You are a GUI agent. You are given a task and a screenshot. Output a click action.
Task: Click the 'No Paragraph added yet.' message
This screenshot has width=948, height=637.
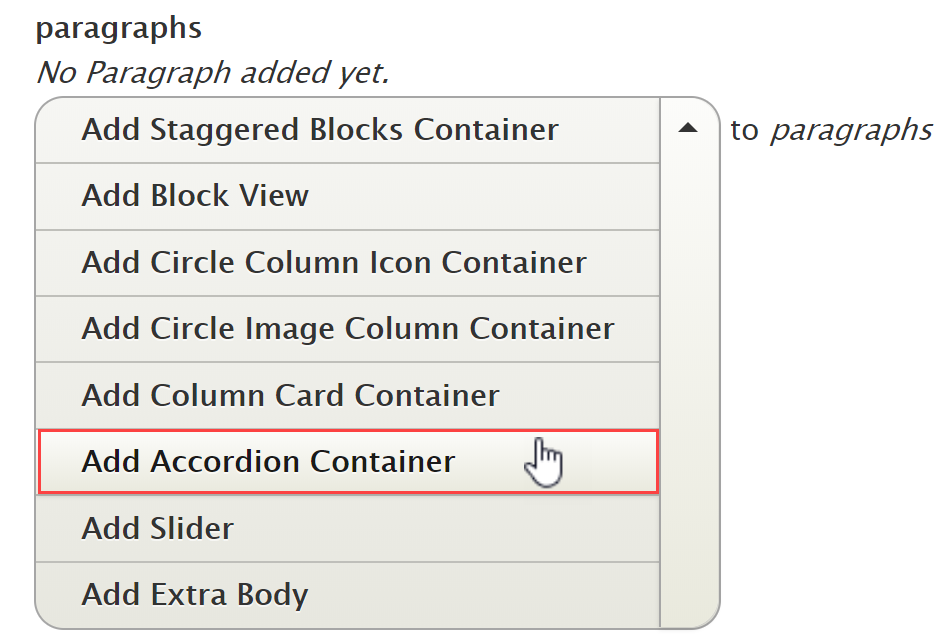(212, 72)
